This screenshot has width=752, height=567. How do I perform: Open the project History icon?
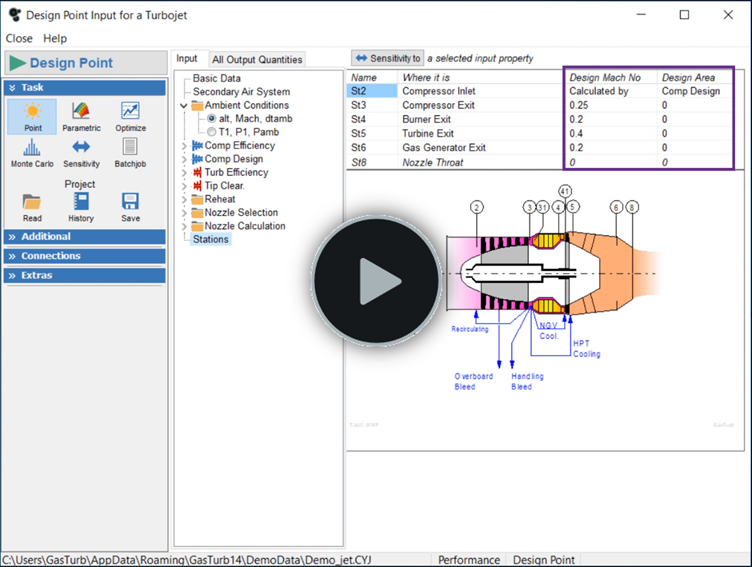[x=81, y=201]
